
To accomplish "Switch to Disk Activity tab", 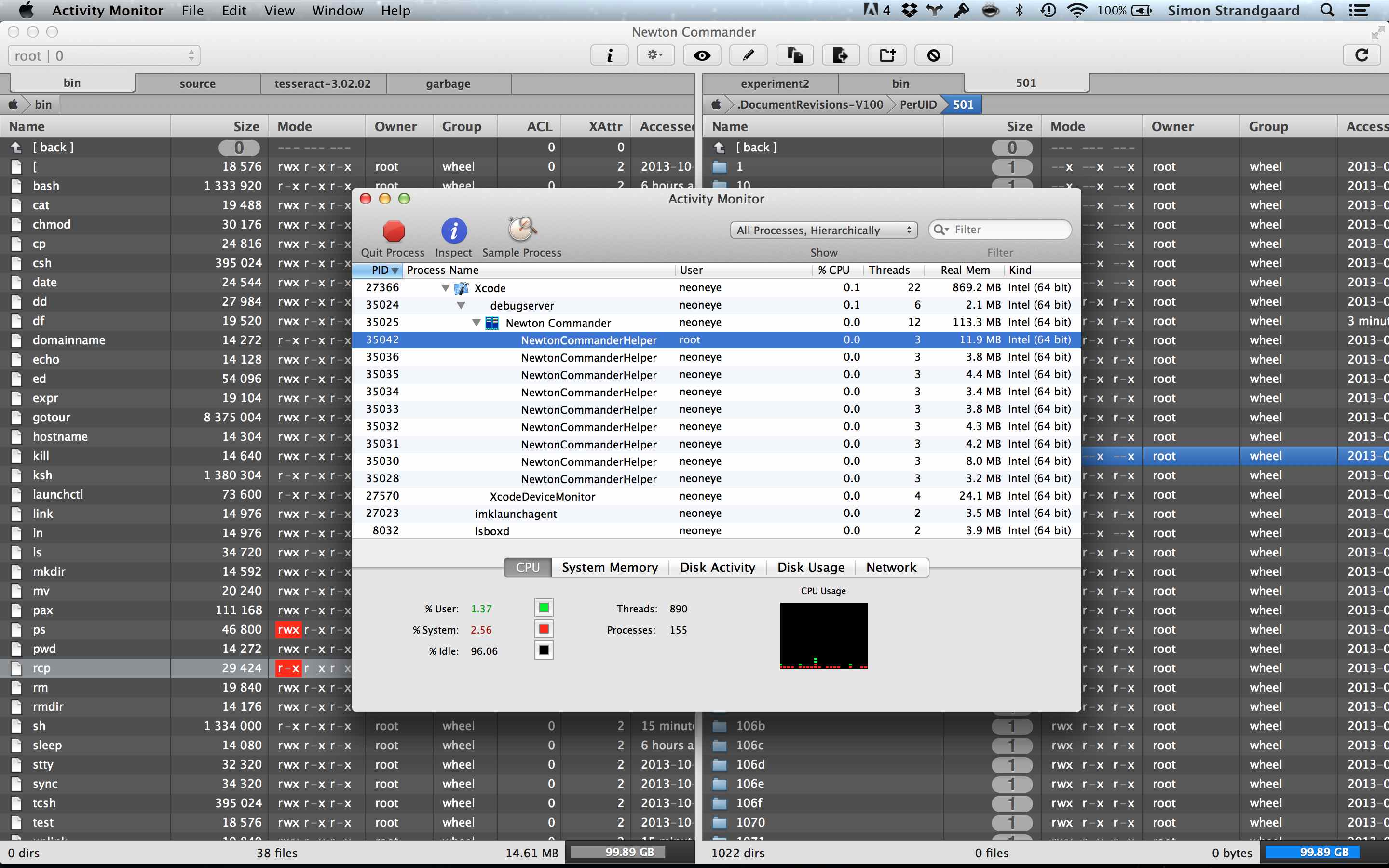I will 718,567.
